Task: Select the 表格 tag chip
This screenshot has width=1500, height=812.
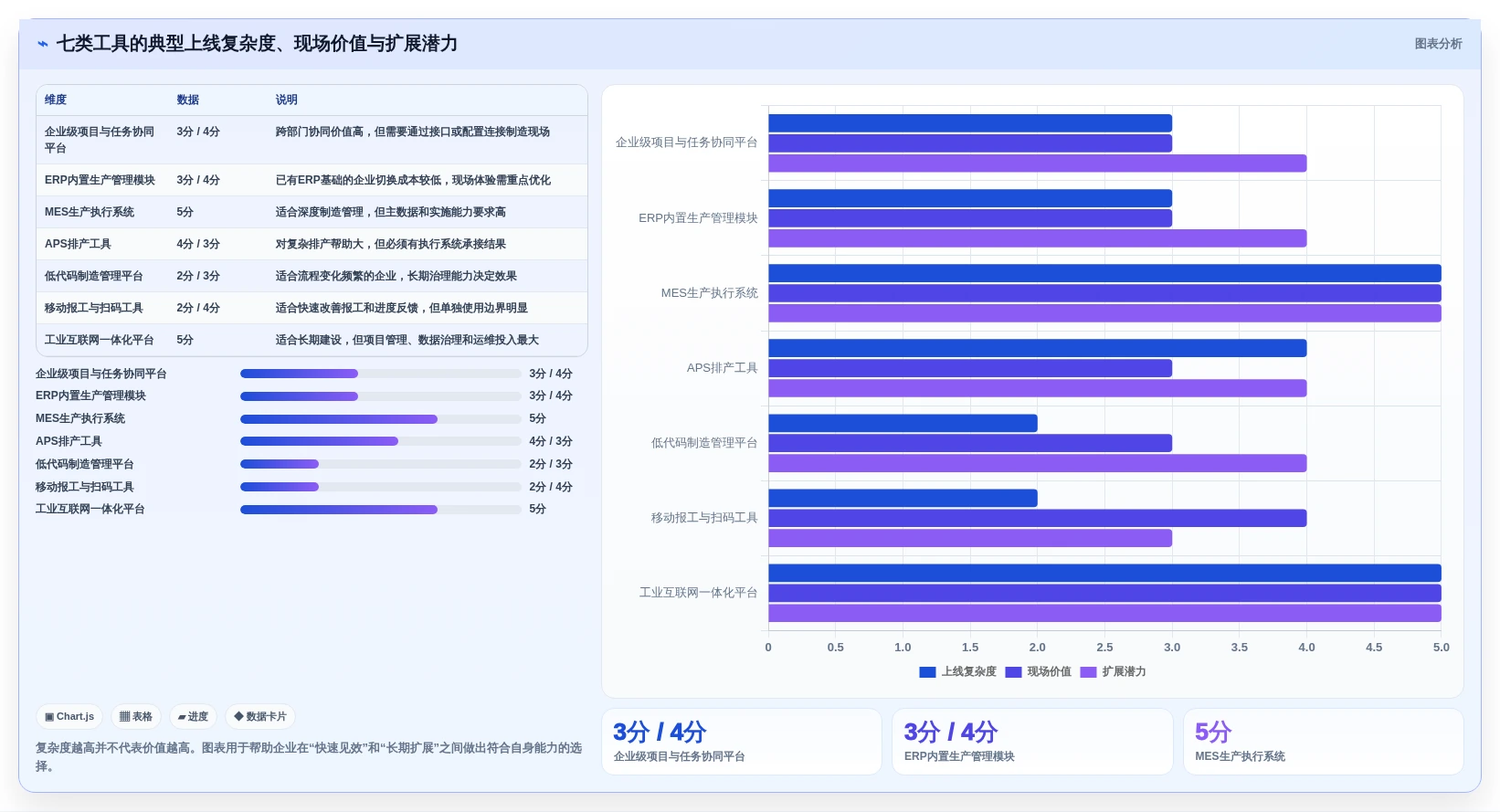Action: click(x=136, y=717)
